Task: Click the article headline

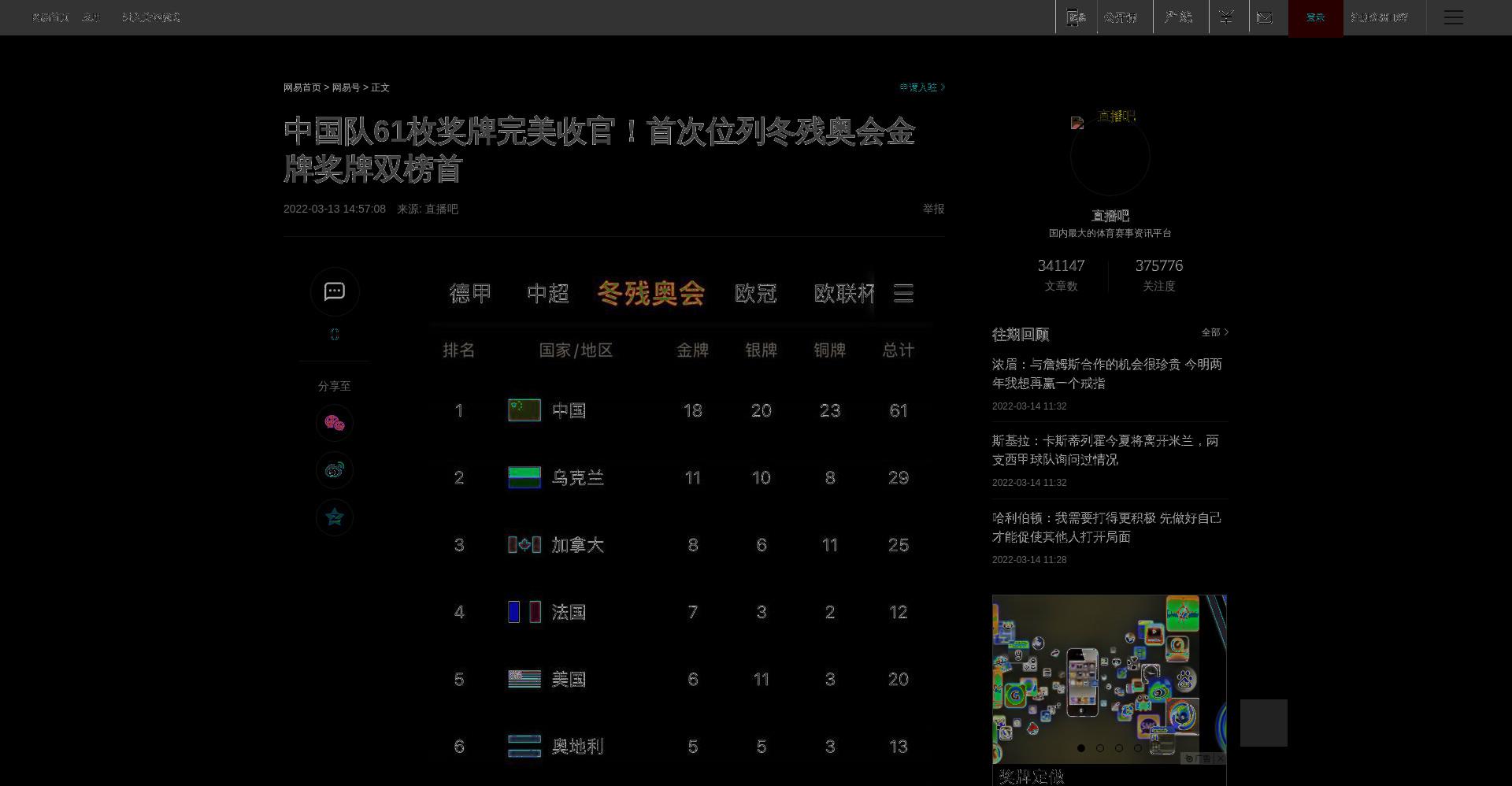Action: tap(599, 150)
